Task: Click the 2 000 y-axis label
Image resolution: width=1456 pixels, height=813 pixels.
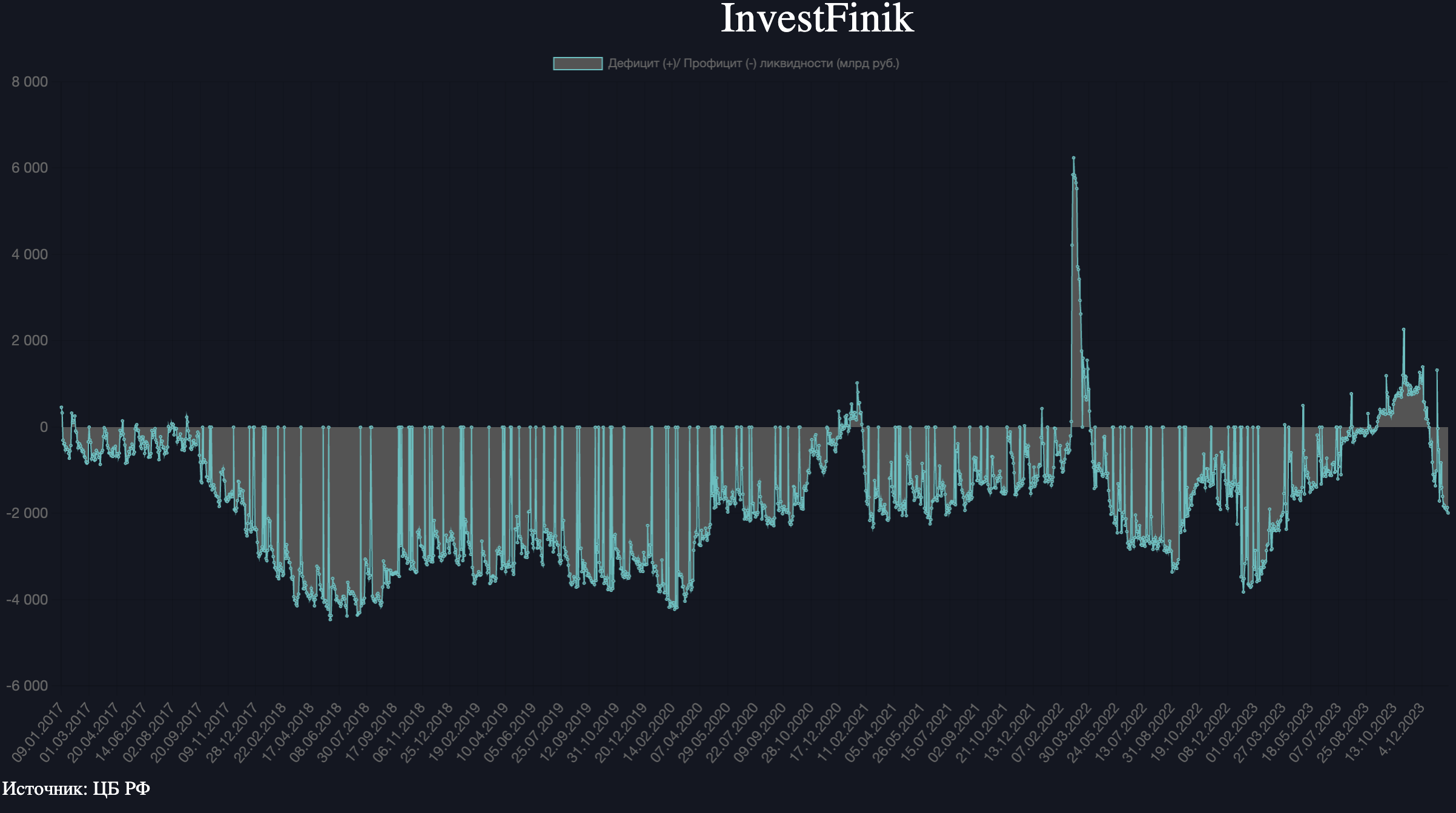Action: (30, 340)
